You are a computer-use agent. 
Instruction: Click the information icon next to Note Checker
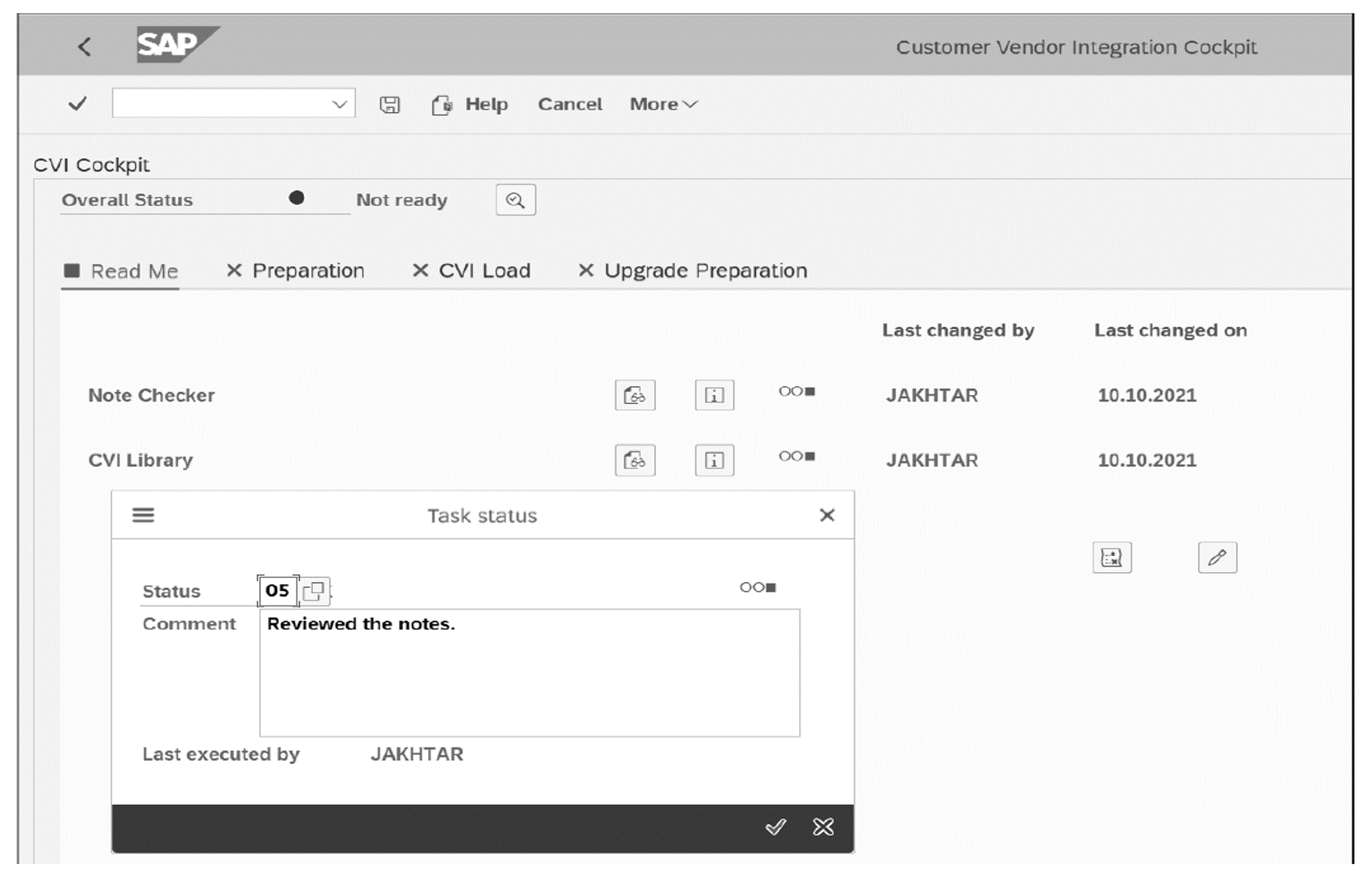pos(713,395)
